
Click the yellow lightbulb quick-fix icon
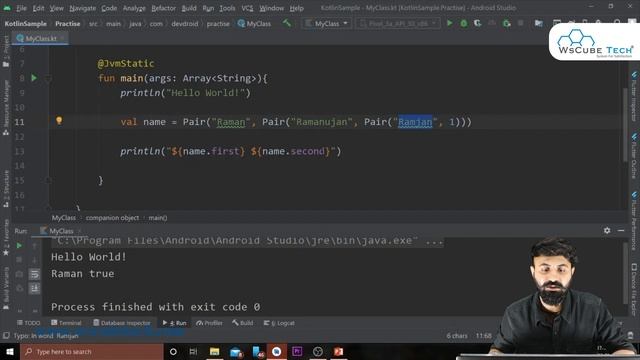click(59, 120)
